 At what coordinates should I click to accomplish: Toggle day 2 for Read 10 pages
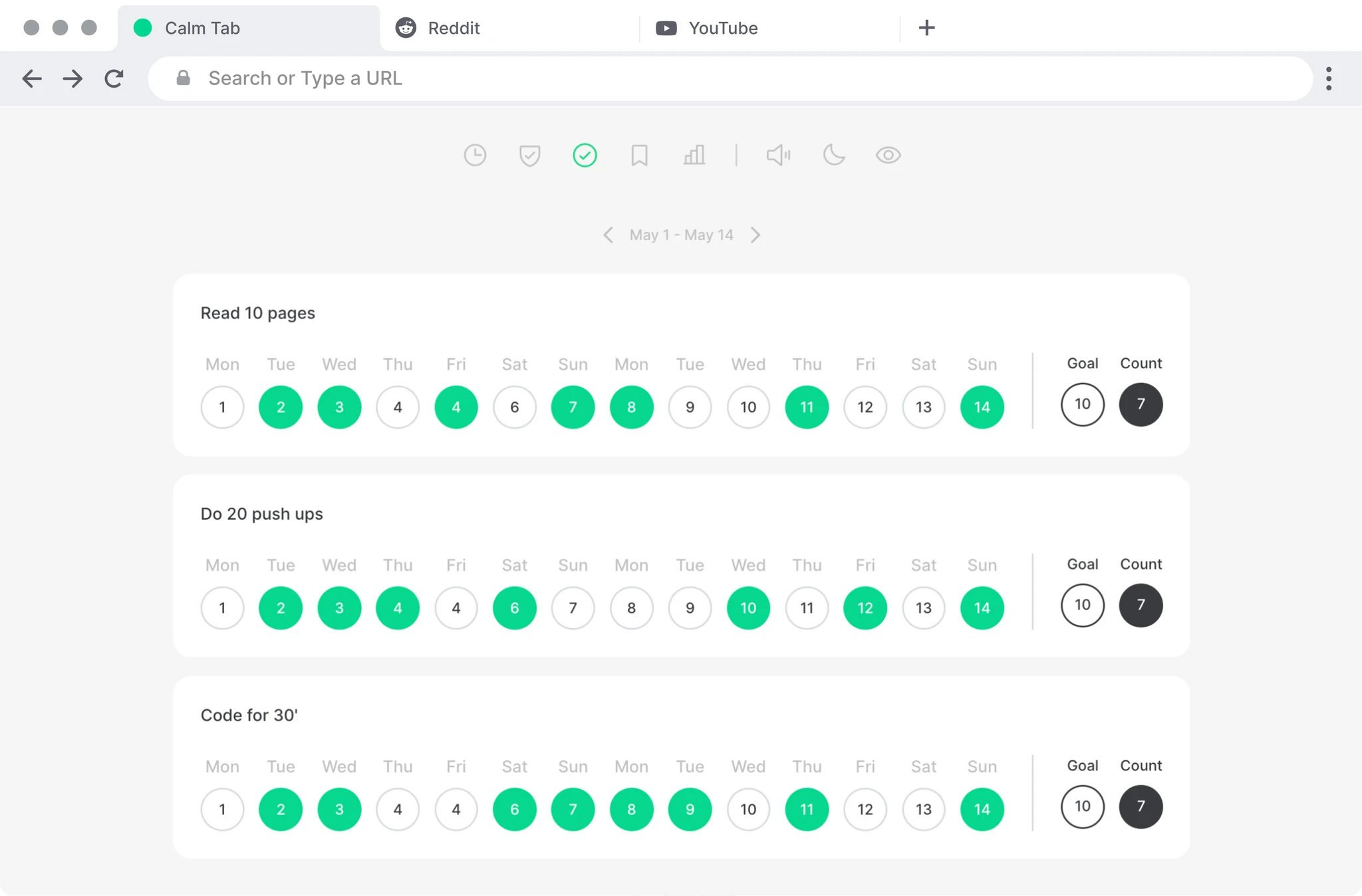[x=281, y=407]
